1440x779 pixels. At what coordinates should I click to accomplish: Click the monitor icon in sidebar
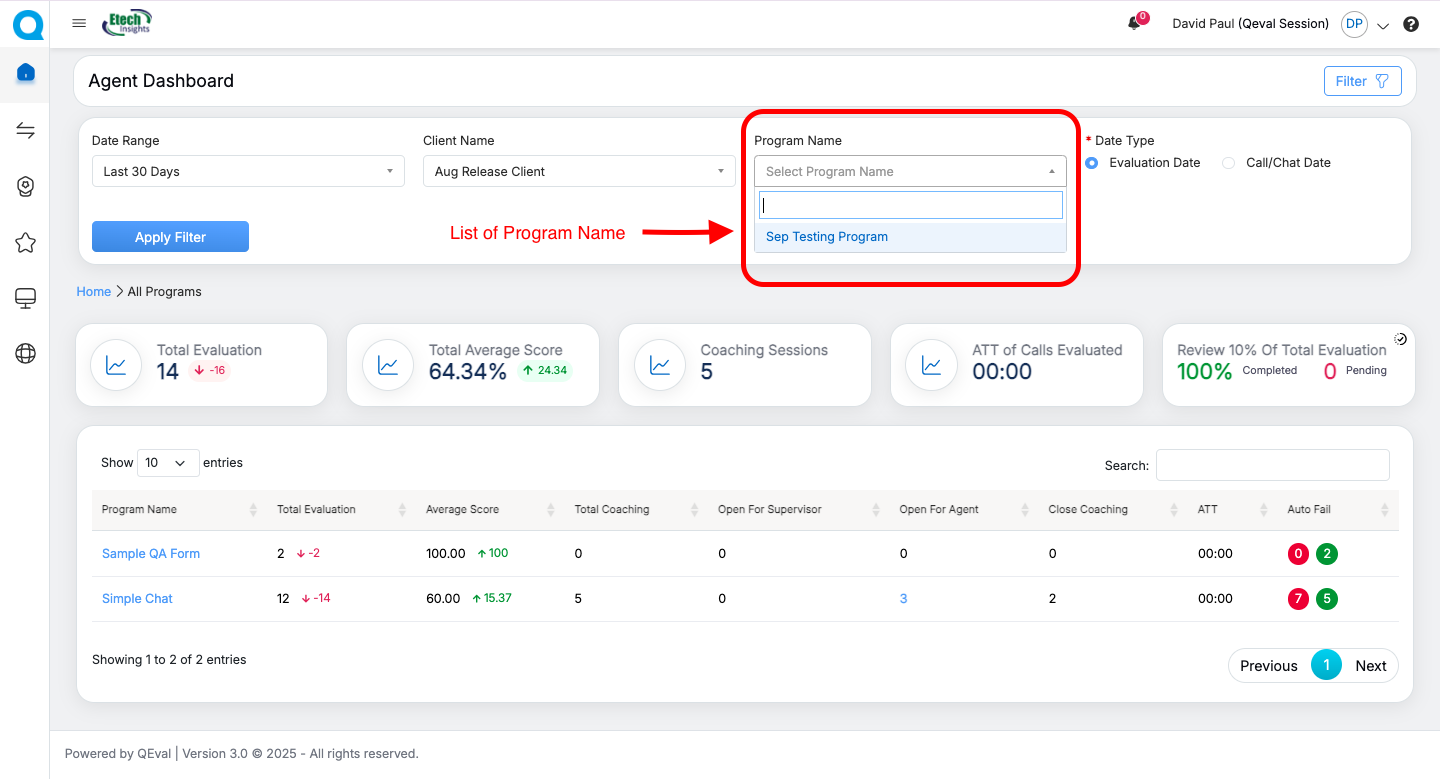coord(26,298)
